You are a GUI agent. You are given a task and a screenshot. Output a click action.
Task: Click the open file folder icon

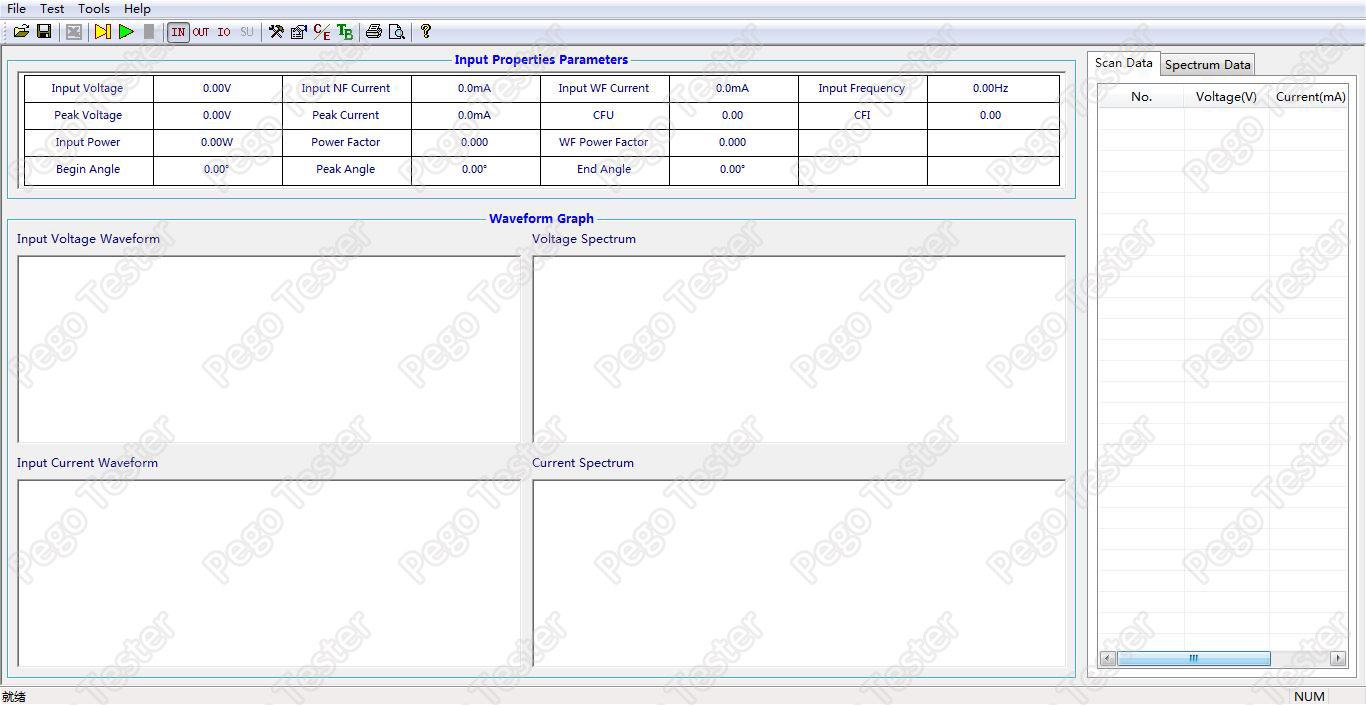pyautogui.click(x=21, y=32)
